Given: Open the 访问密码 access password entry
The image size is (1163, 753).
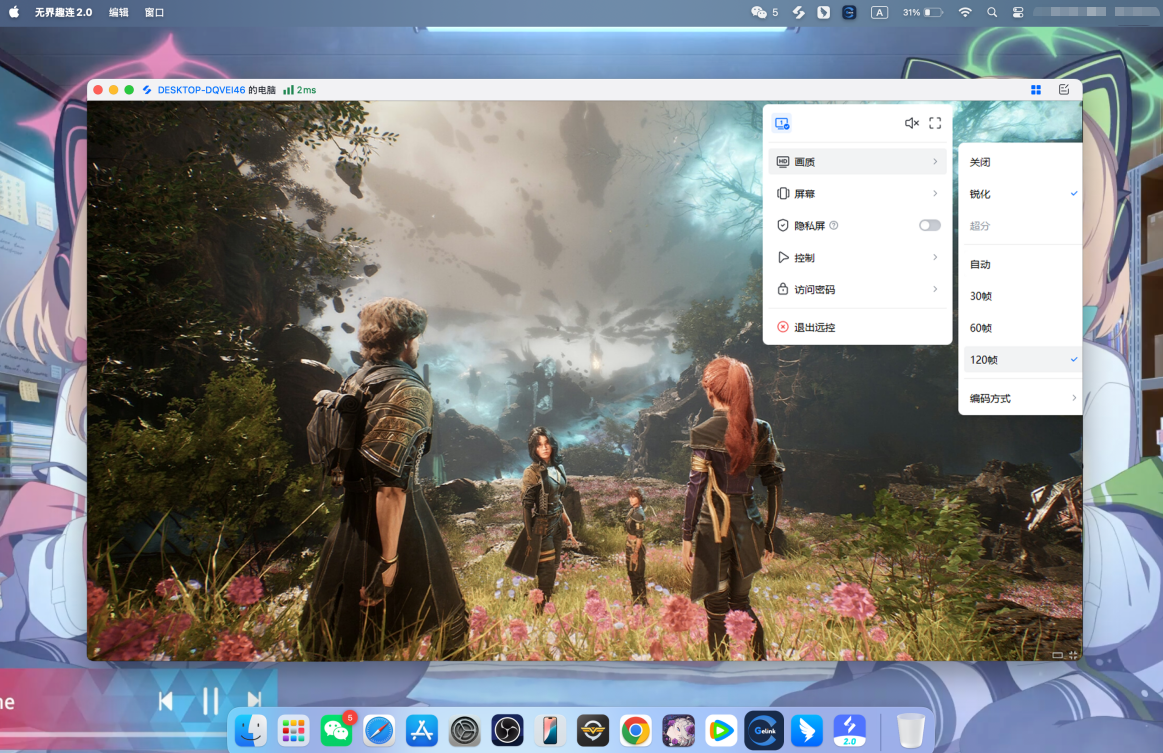Looking at the screenshot, I should [857, 290].
